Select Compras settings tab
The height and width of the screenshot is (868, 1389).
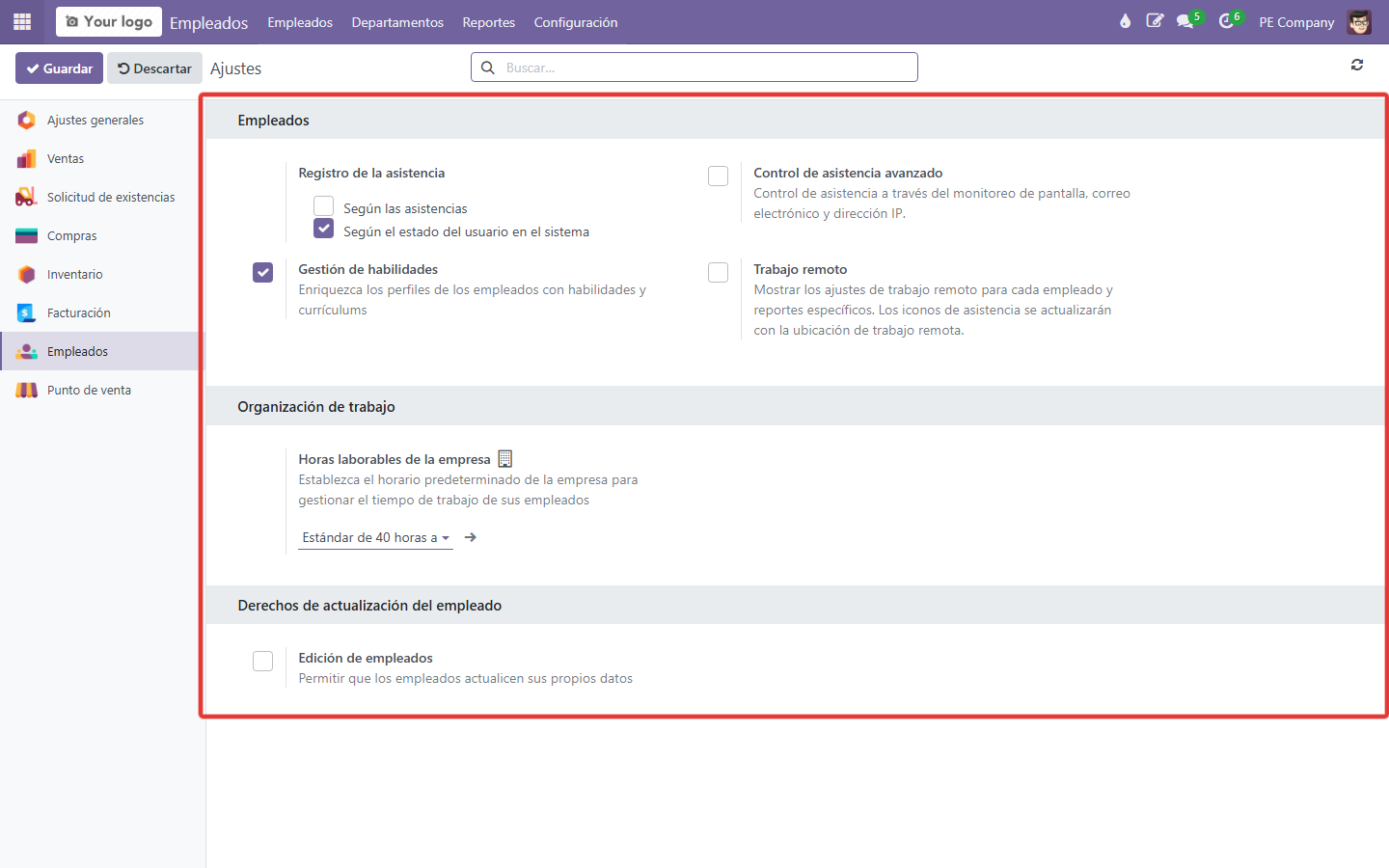(x=102, y=235)
